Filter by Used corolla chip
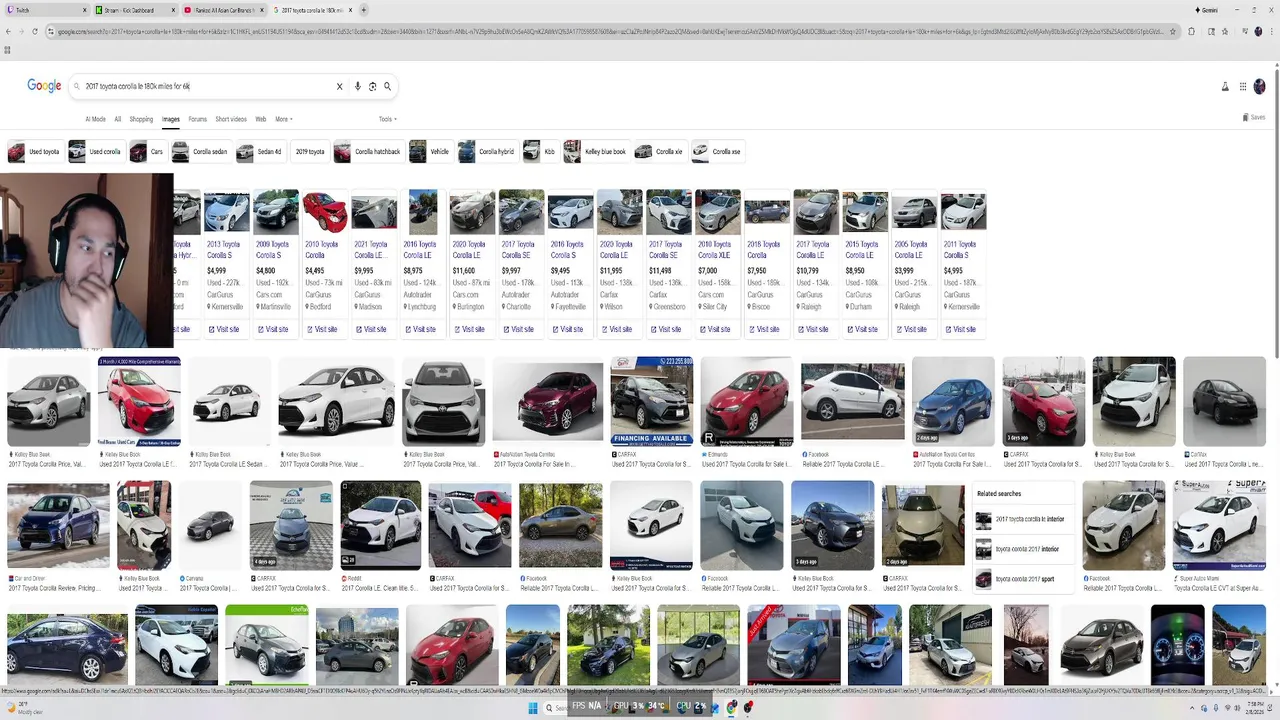Screen dimensions: 1280x720 pyautogui.click(x=95, y=152)
